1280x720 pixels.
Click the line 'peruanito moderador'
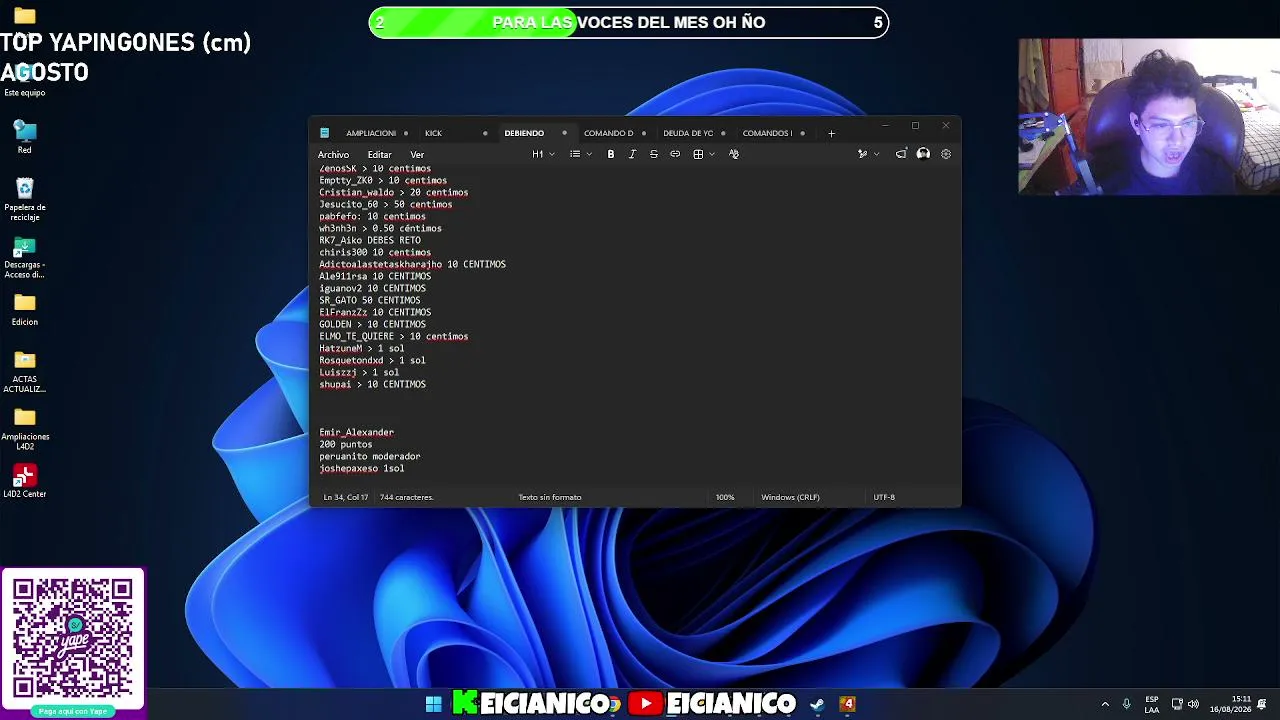coord(370,456)
